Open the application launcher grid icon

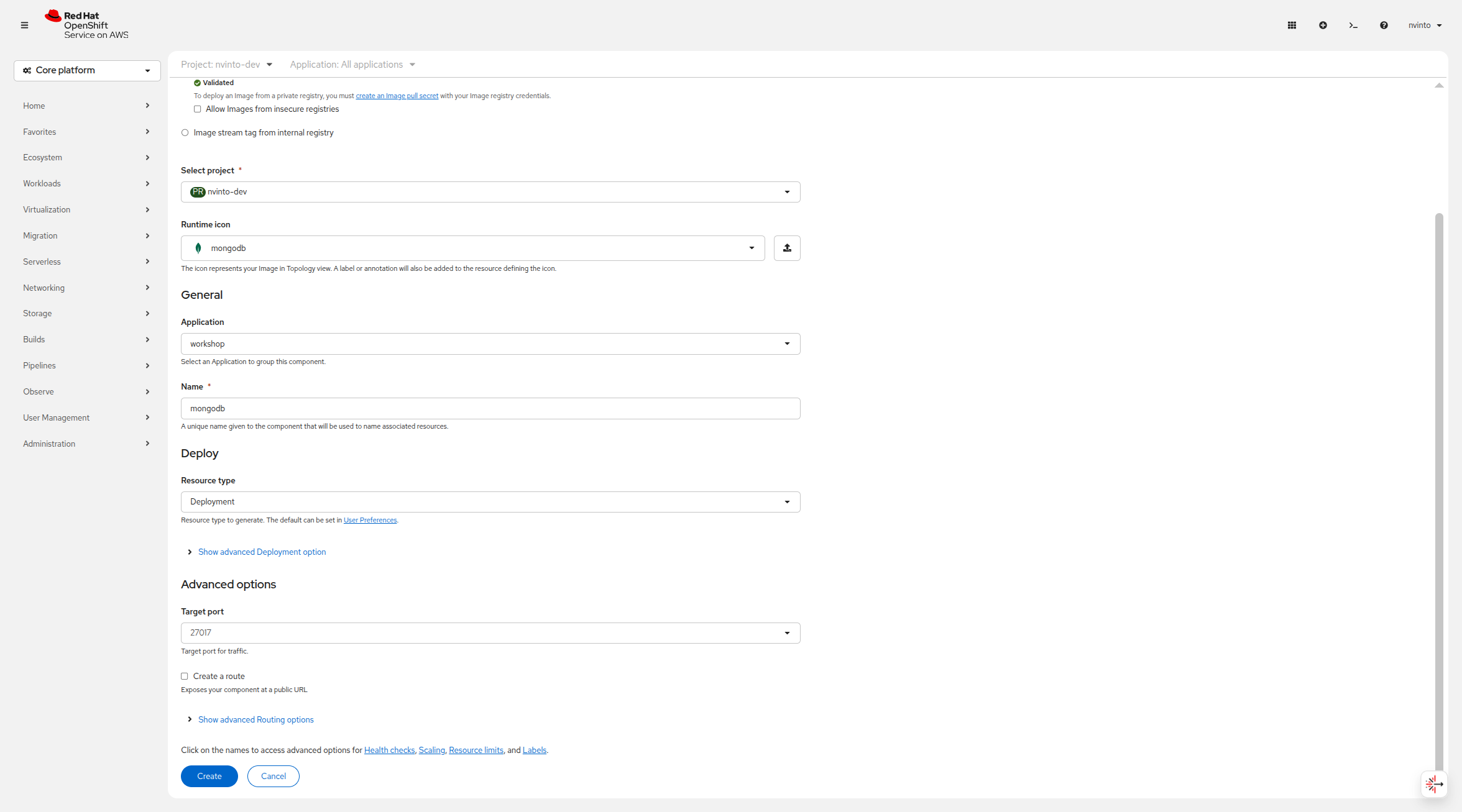1292,25
